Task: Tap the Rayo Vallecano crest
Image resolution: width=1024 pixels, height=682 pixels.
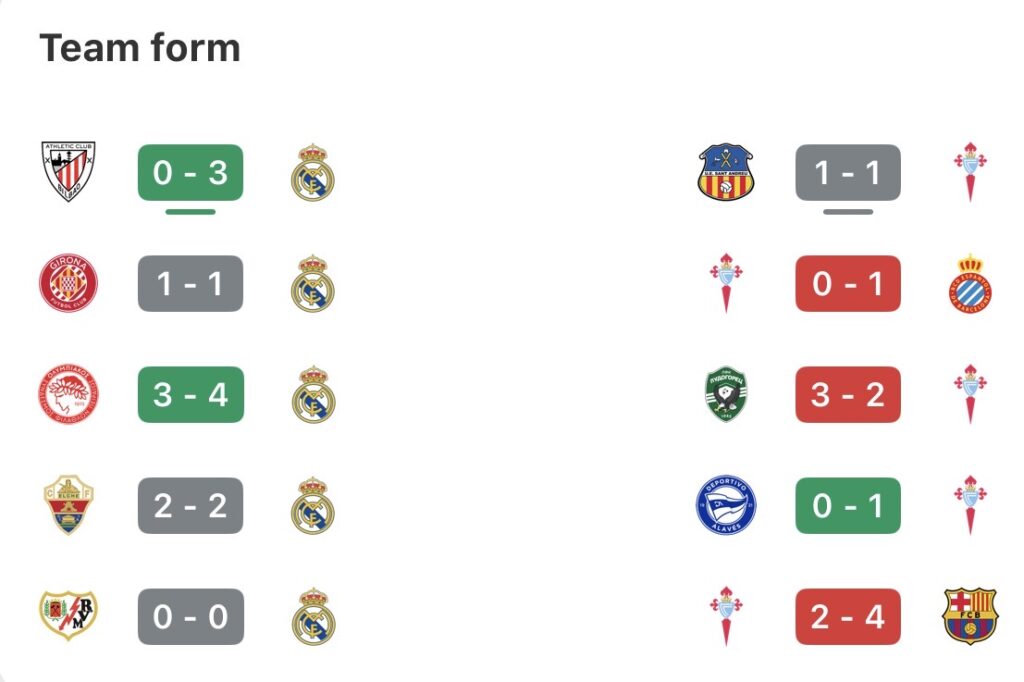Action: pyautogui.click(x=68, y=615)
